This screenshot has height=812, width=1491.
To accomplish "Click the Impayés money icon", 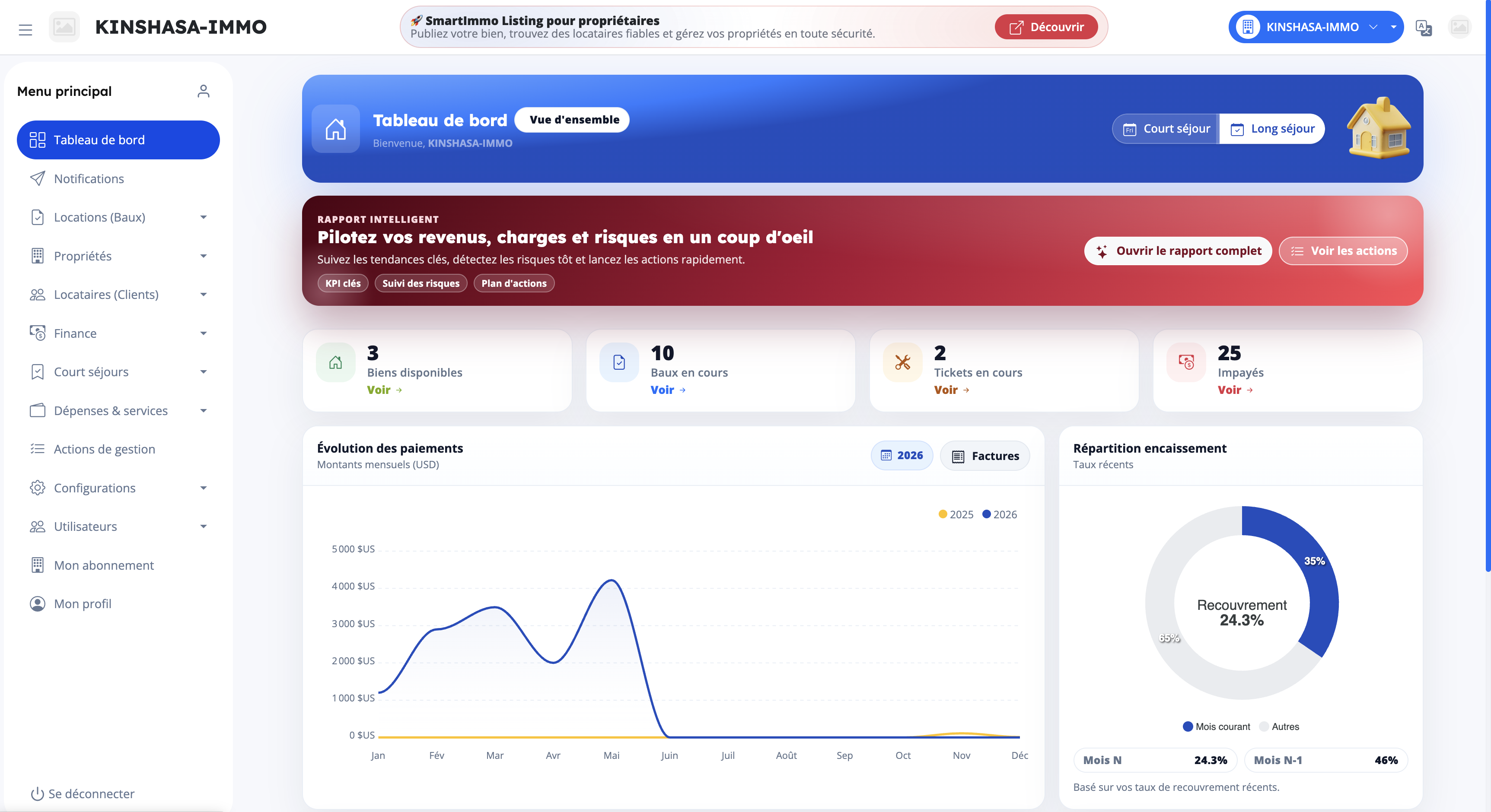I will pos(1186,363).
